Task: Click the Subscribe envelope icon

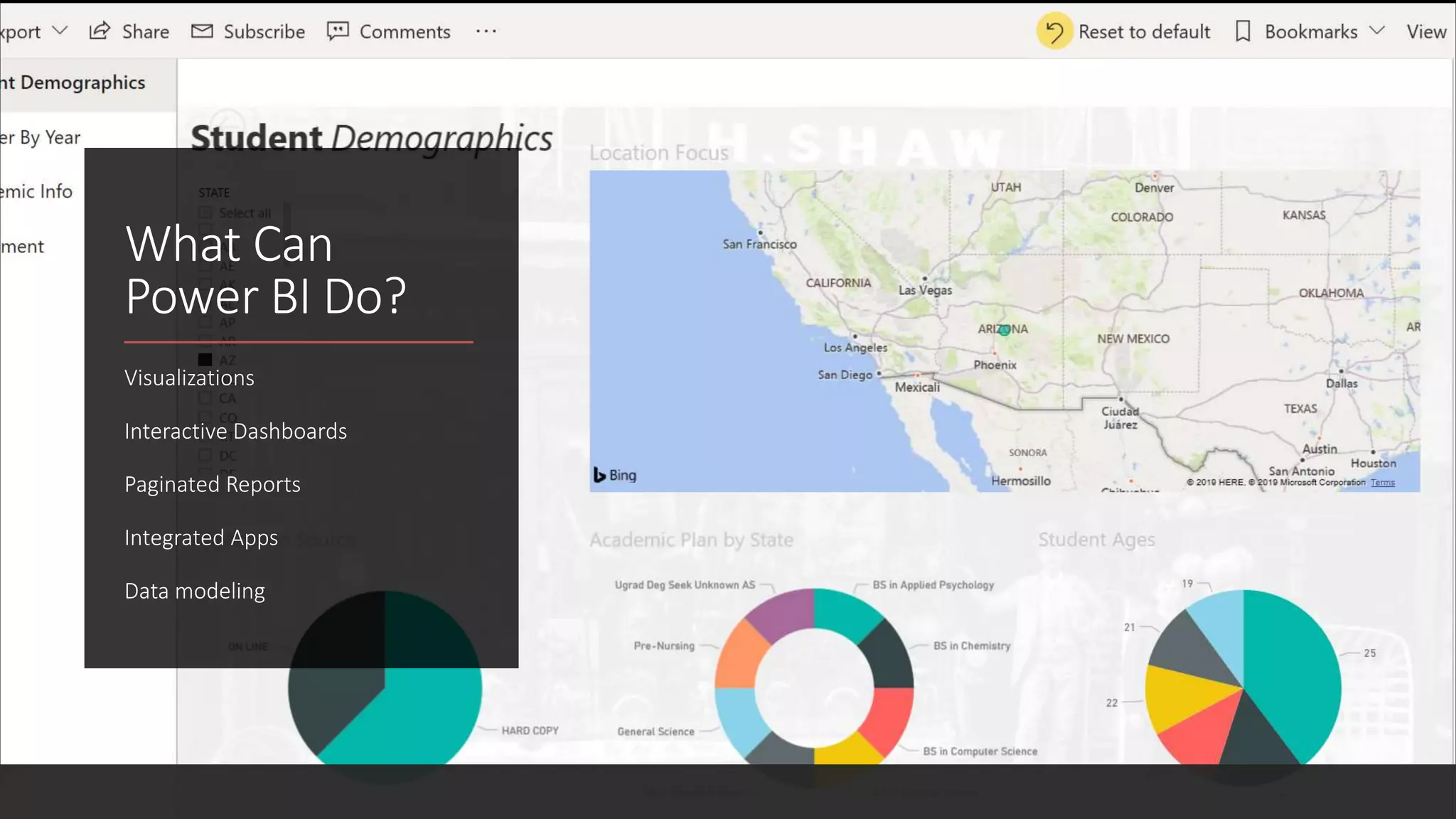Action: pos(202,31)
